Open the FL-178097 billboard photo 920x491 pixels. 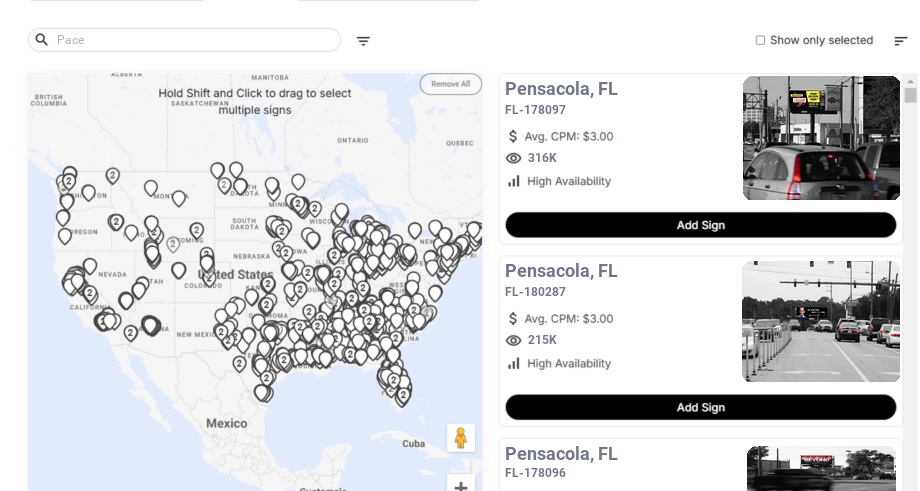point(821,138)
